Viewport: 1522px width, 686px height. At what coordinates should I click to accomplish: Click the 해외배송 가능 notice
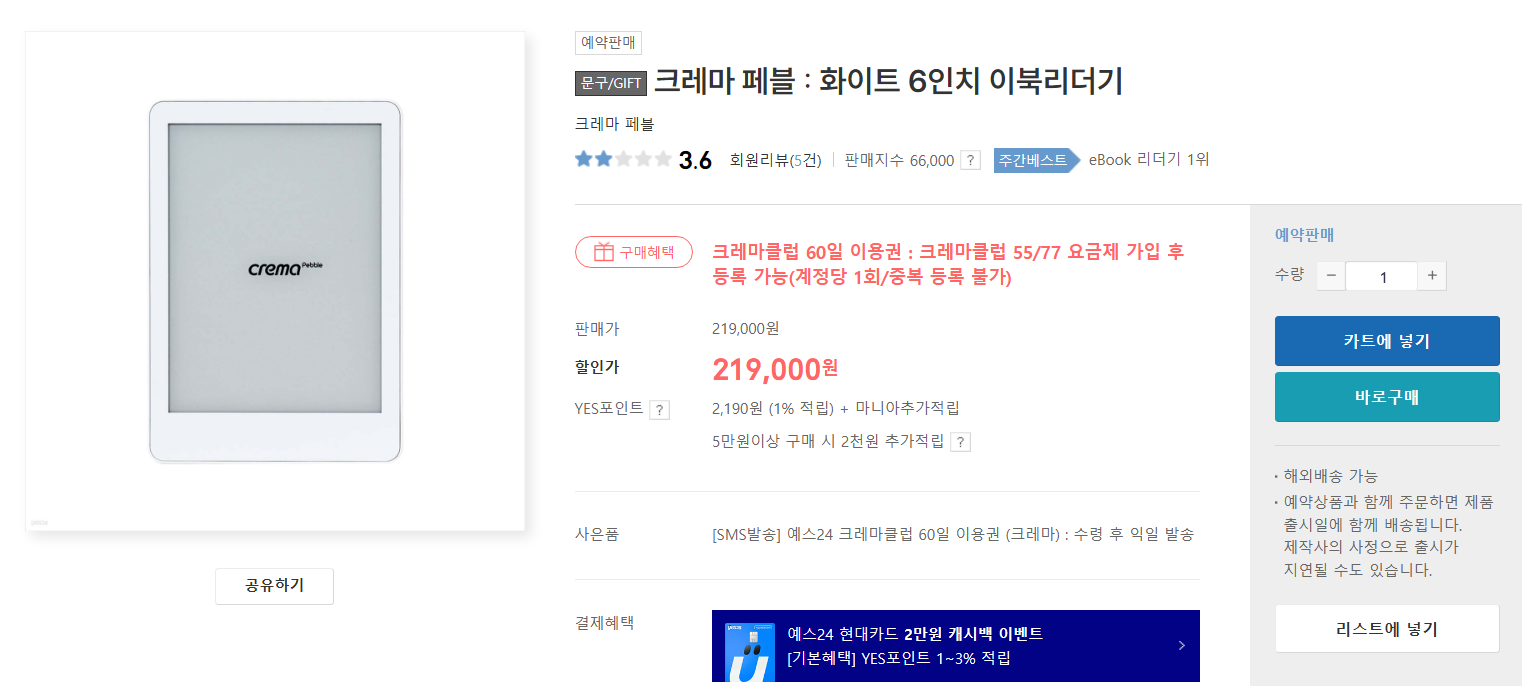tap(1331, 476)
